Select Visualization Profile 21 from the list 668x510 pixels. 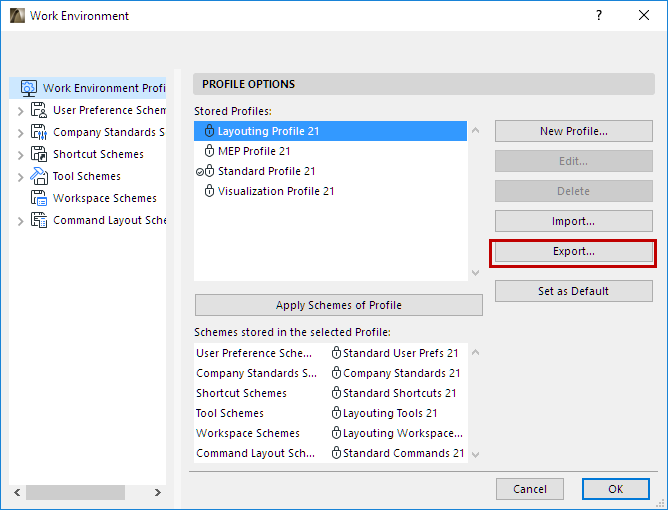pyautogui.click(x=276, y=191)
